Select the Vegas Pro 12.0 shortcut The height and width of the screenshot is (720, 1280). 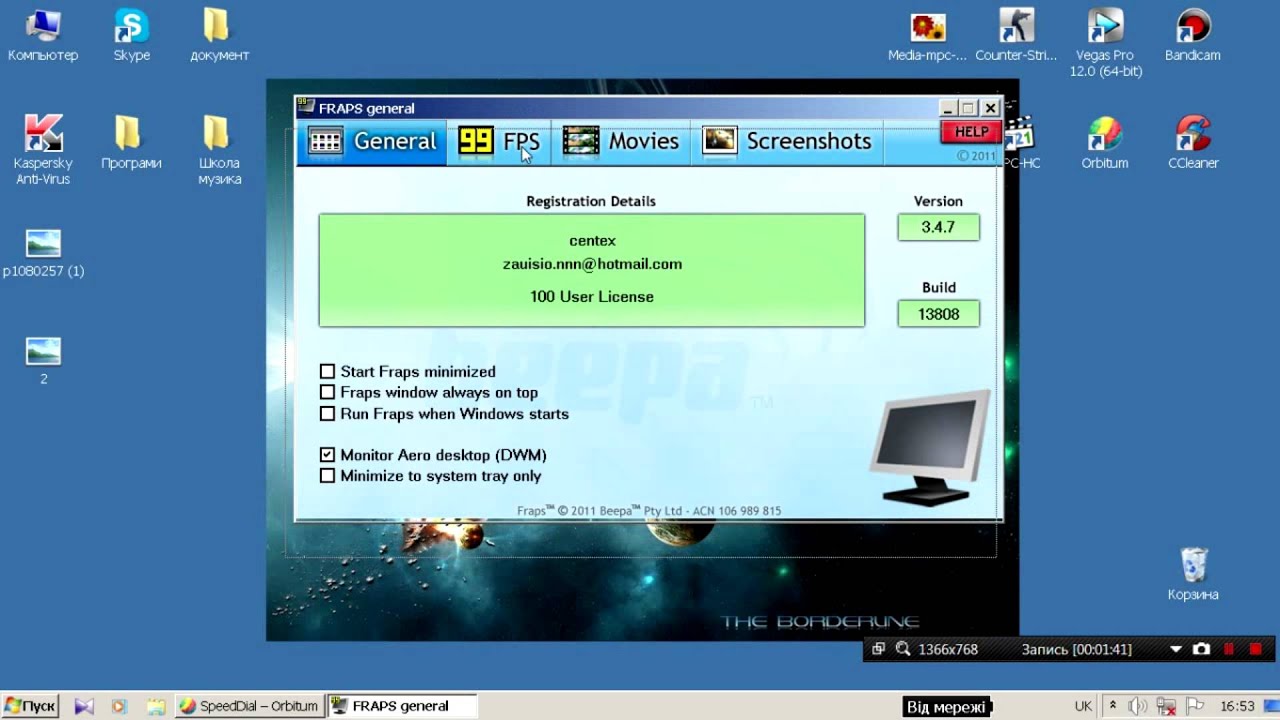point(1105,44)
